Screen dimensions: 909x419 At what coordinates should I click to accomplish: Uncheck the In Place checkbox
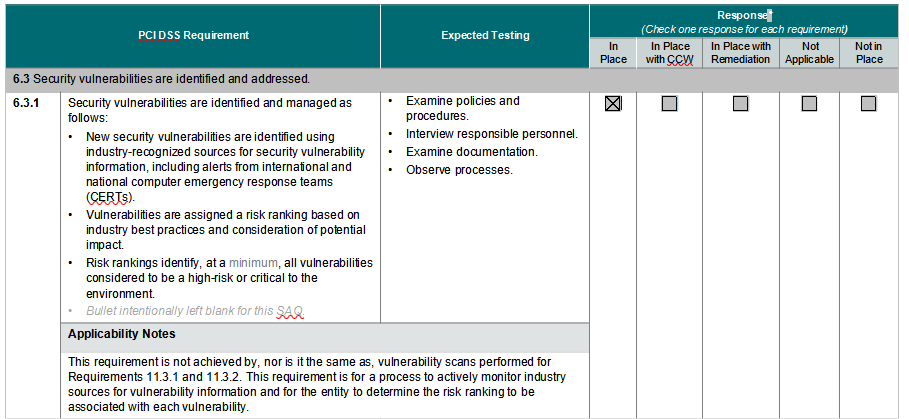pyautogui.click(x=613, y=104)
